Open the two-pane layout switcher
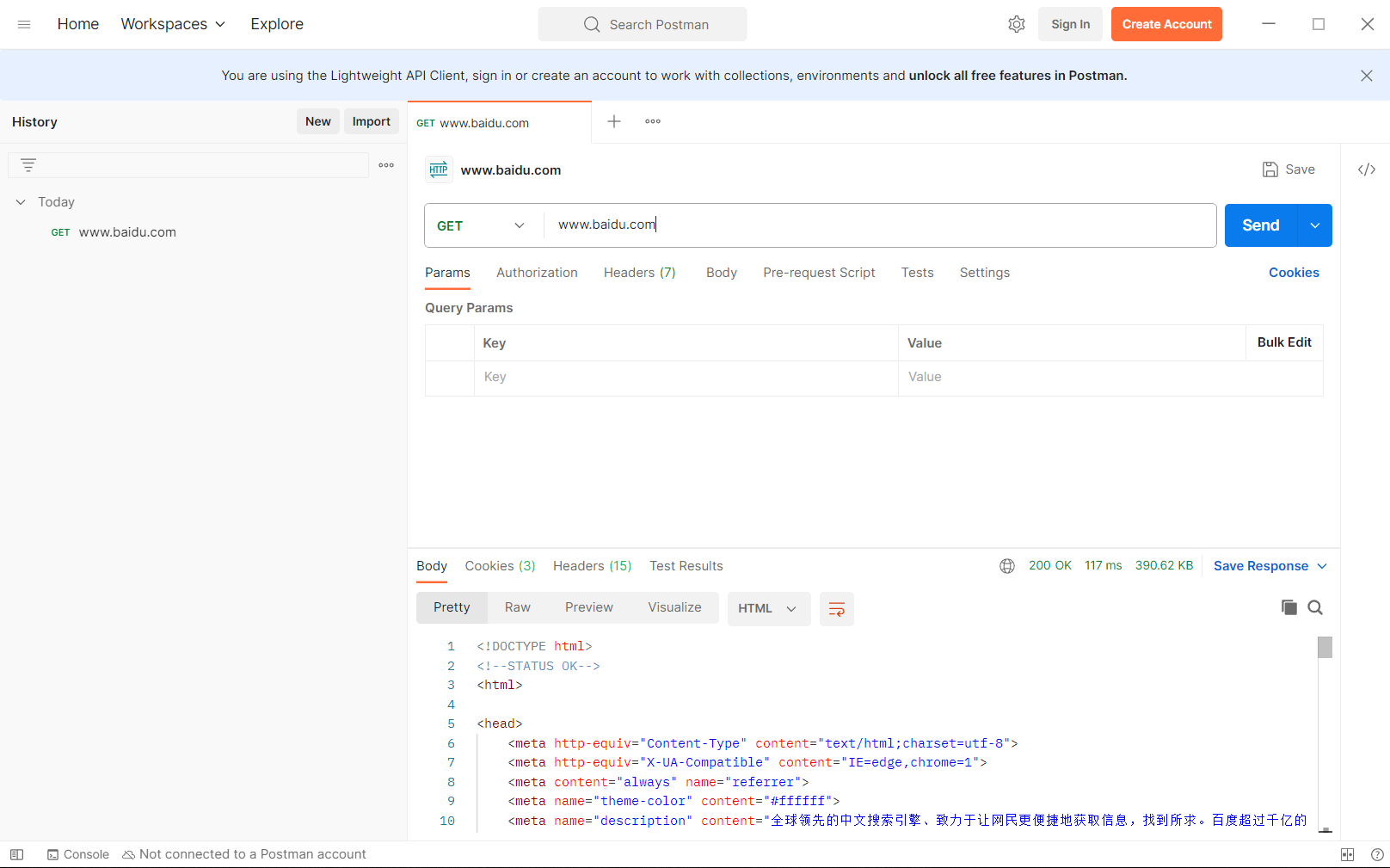1390x868 pixels. [x=1348, y=854]
